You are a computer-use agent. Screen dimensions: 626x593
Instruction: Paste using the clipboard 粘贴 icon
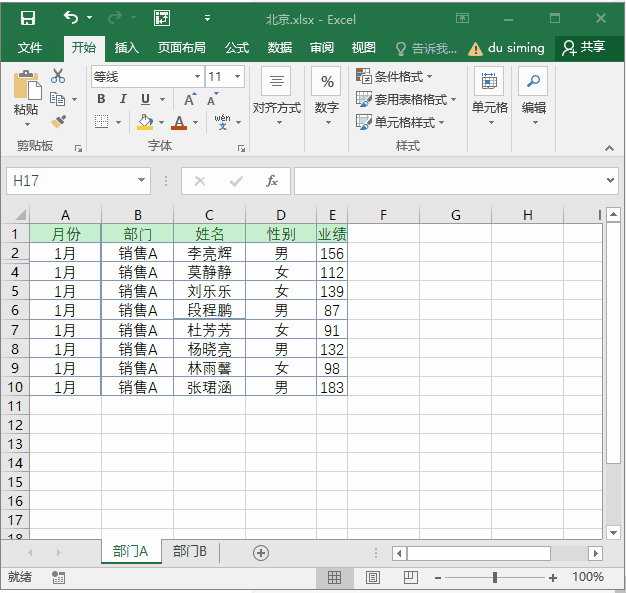[27, 85]
